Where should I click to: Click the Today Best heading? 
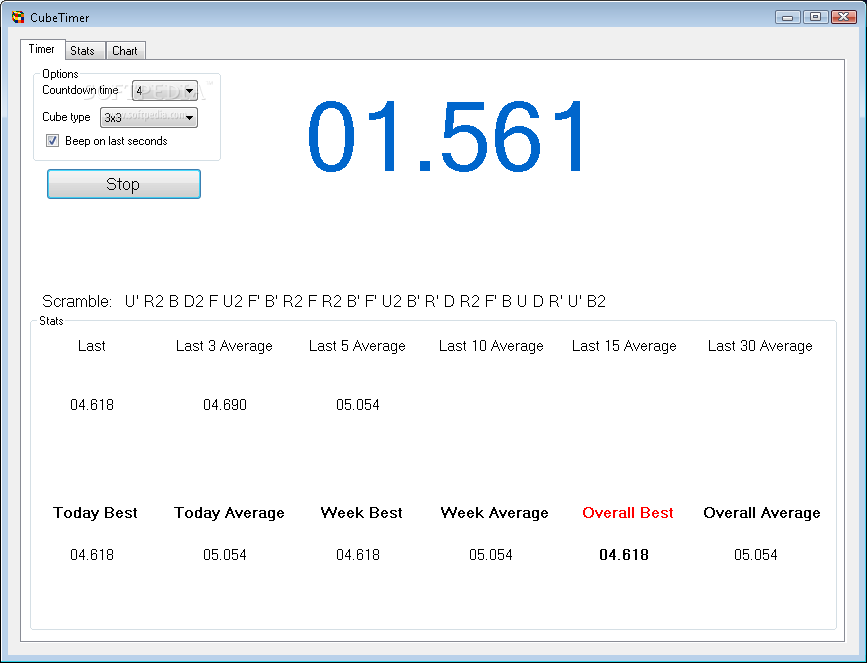tap(95, 513)
